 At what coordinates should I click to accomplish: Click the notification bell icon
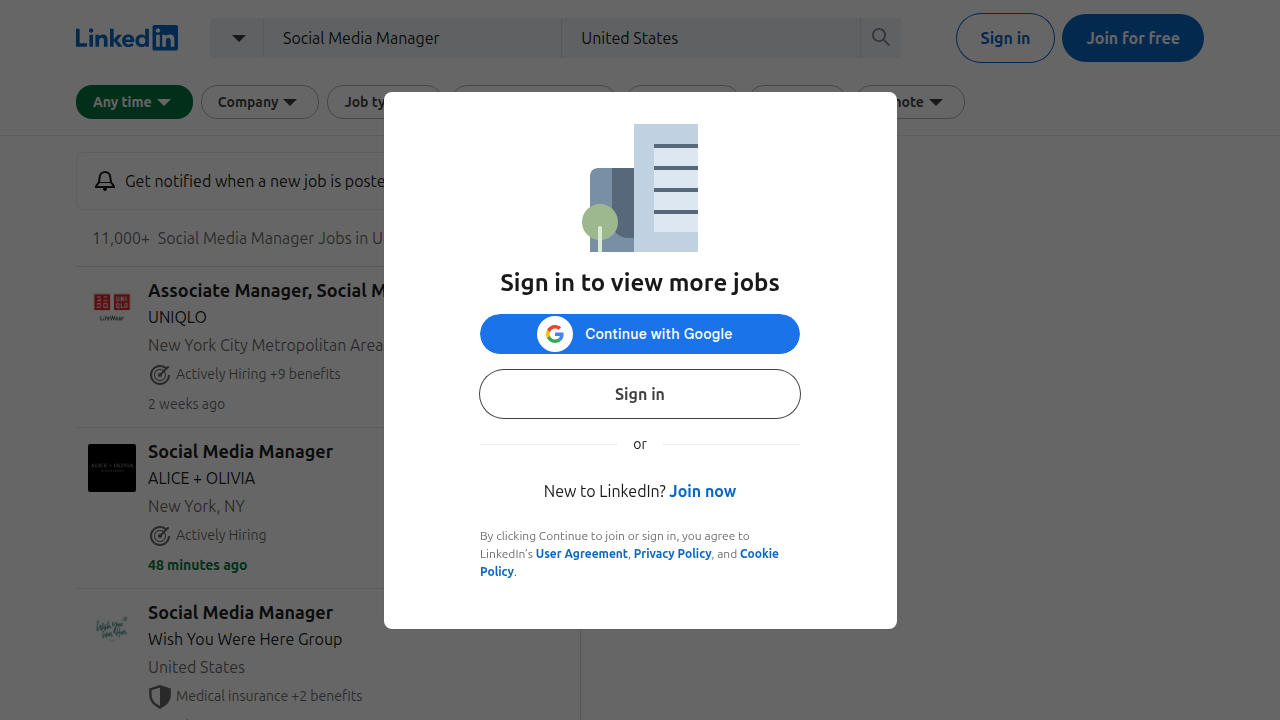(x=105, y=181)
